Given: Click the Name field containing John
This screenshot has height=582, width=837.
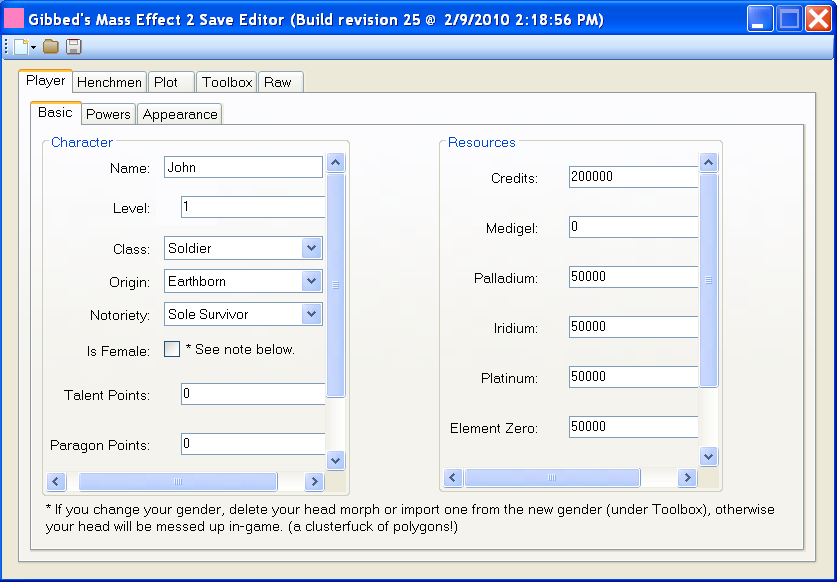Looking at the screenshot, I should pos(243,167).
